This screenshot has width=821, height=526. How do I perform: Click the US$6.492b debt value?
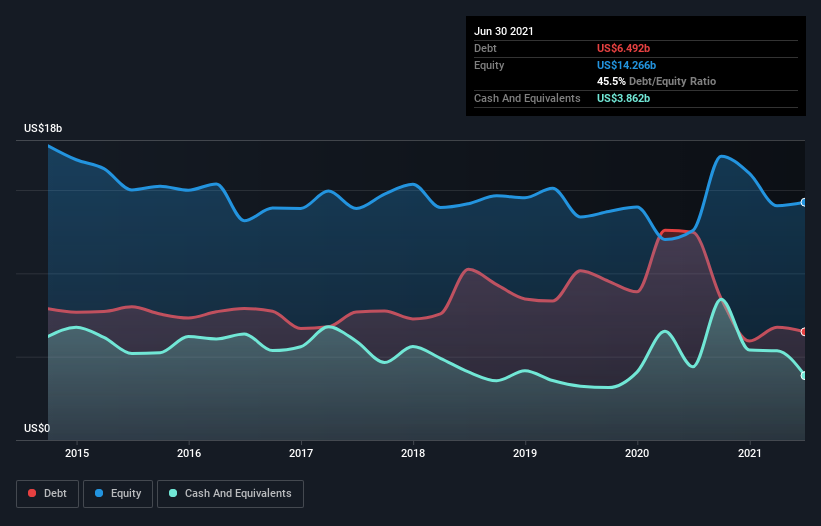[x=623, y=48]
